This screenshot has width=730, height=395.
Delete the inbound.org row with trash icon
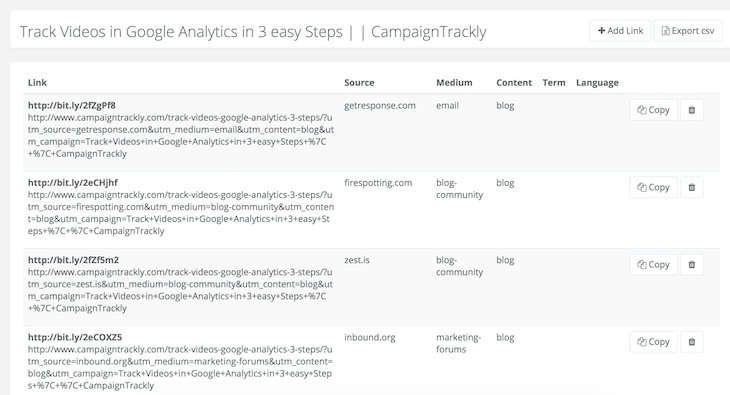692,342
